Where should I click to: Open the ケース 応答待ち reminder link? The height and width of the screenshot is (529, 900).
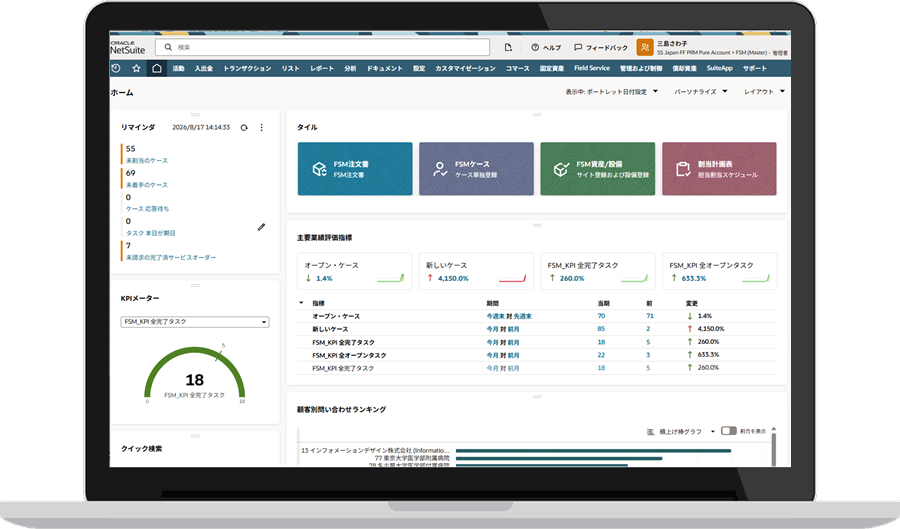(148, 209)
